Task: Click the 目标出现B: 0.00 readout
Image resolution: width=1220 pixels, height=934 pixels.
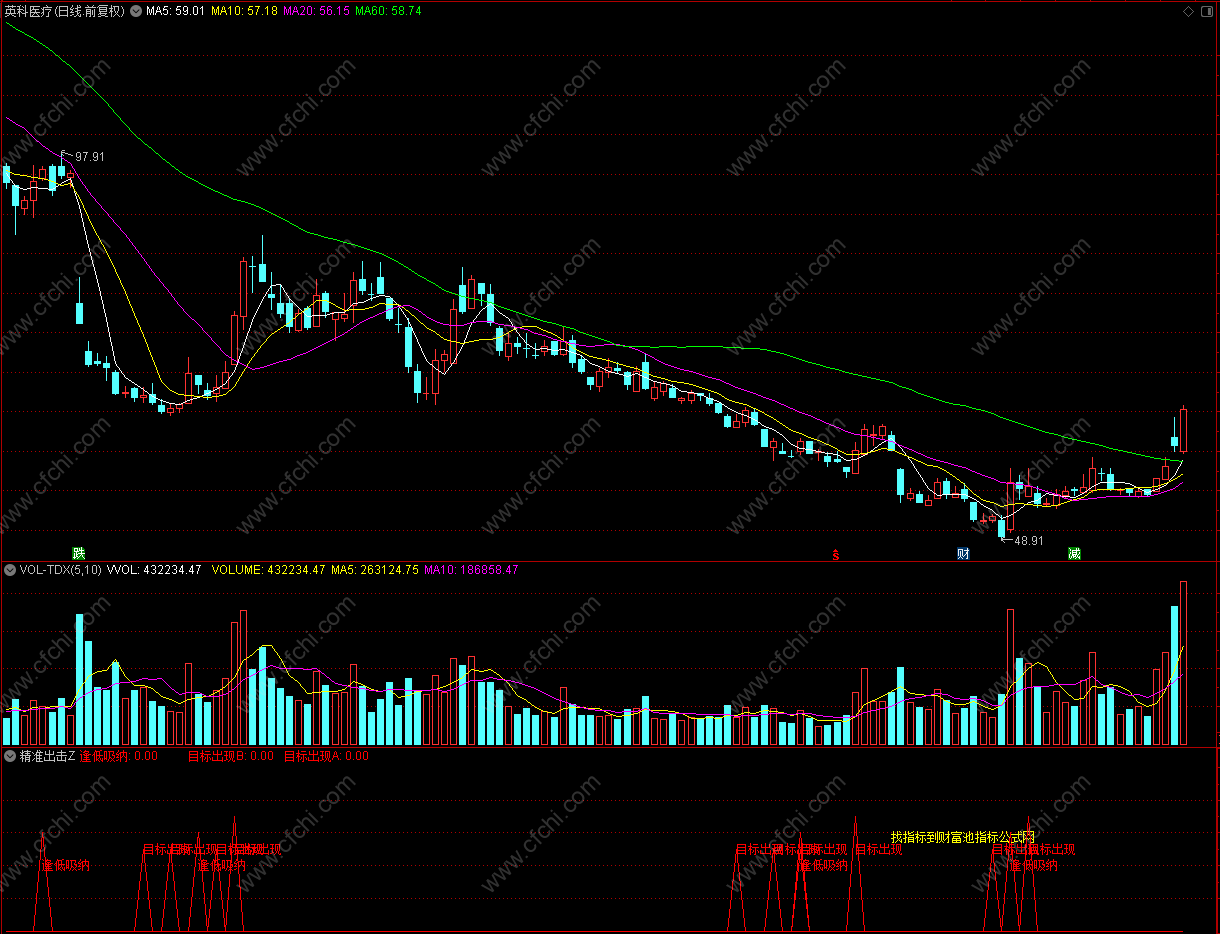Action: 231,756
